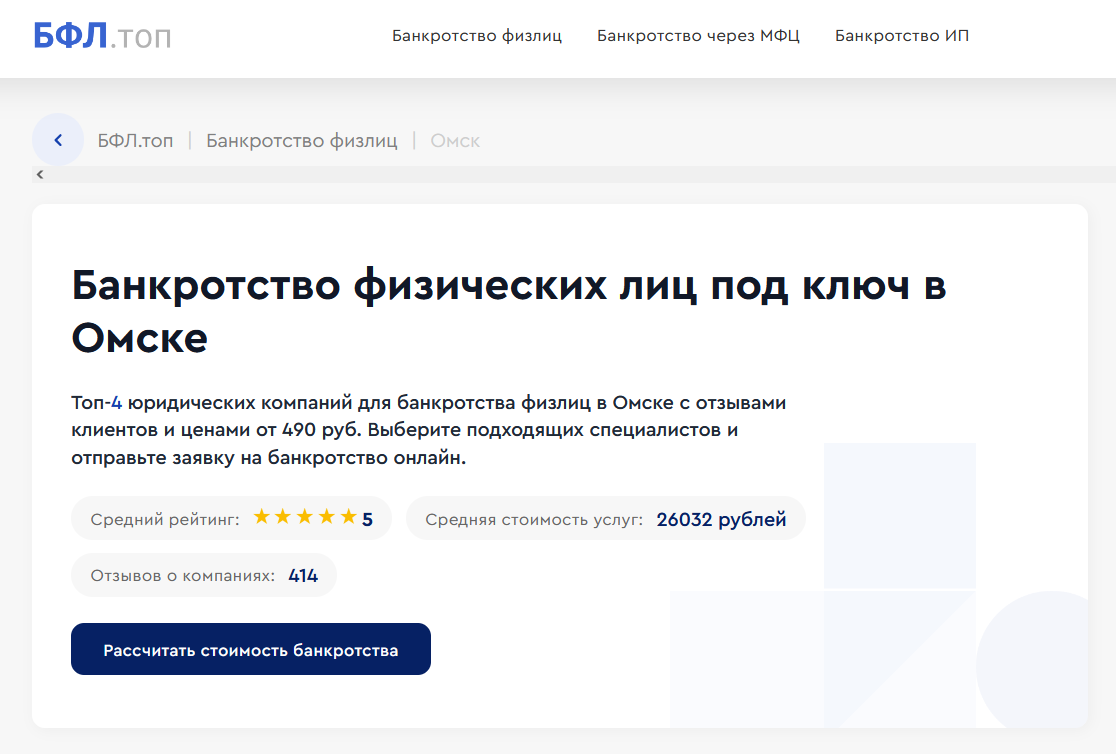The image size is (1116, 754).
Task: Open the БФЛ.топ logo homepage
Action: pyautogui.click(x=102, y=36)
